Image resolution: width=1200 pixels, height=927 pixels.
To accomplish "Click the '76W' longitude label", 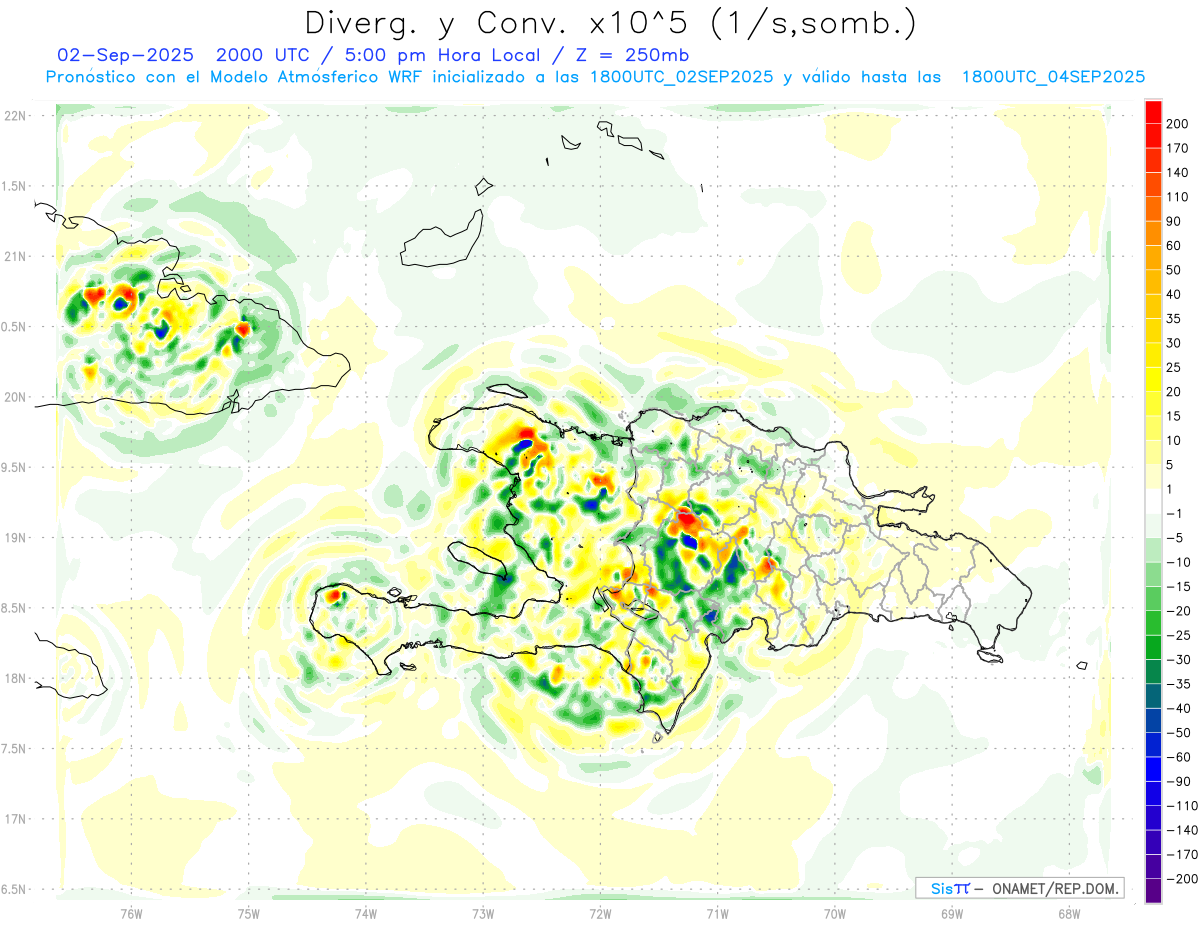I will (x=131, y=913).
